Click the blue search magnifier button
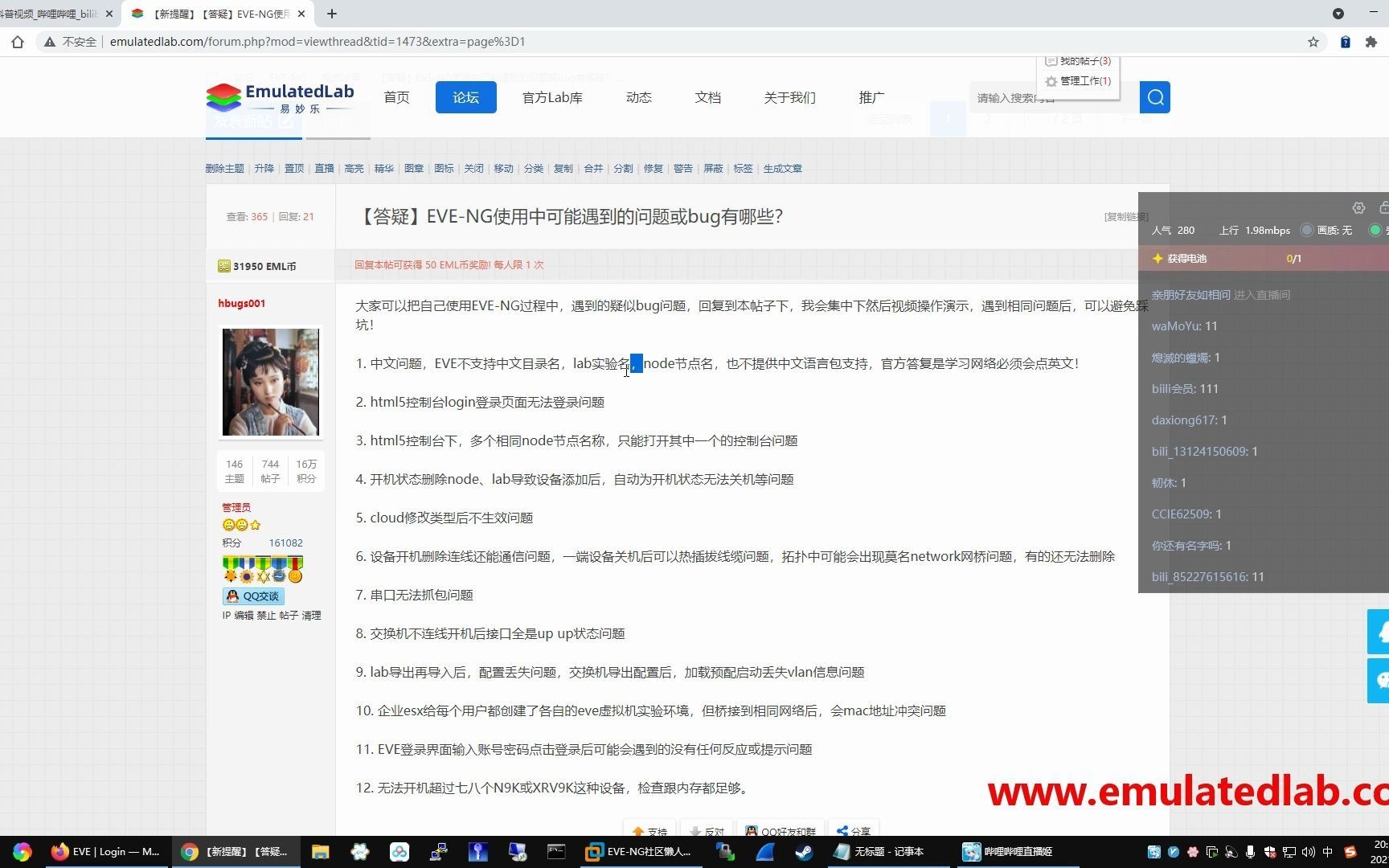 (1155, 97)
